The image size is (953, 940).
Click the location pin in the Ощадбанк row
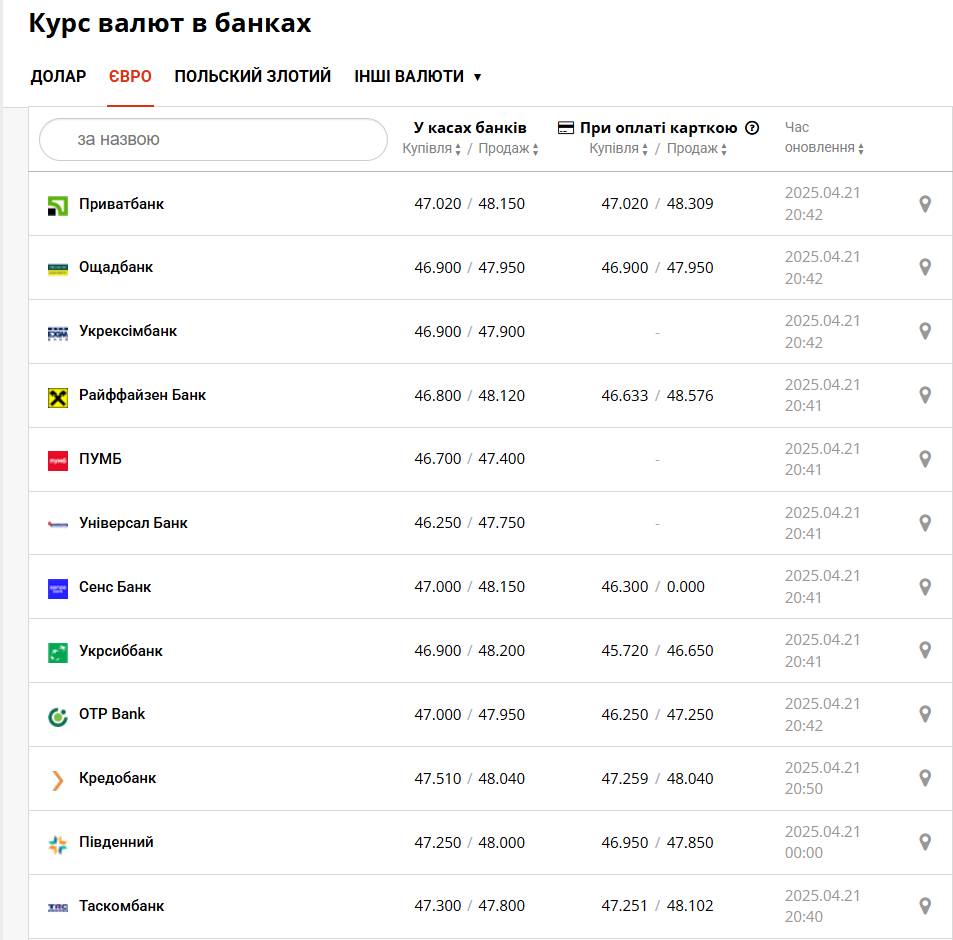tap(925, 267)
